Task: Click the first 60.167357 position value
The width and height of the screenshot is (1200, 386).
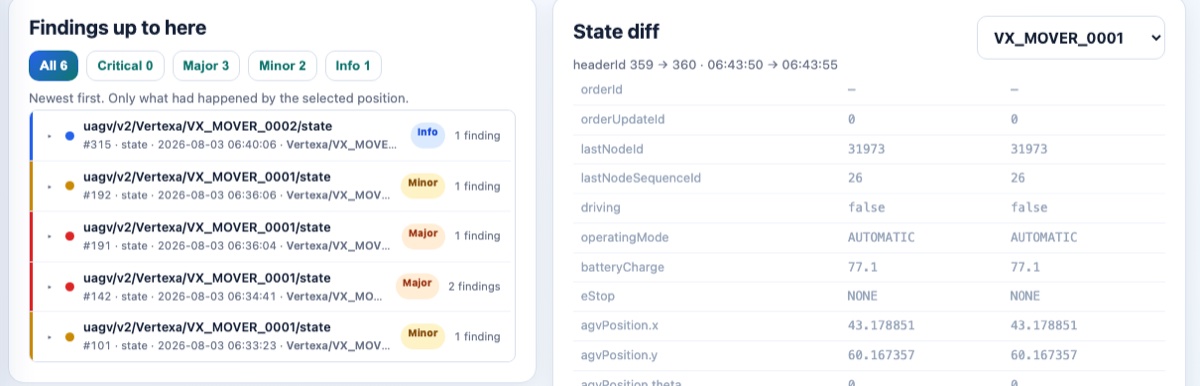Action: 881,355
